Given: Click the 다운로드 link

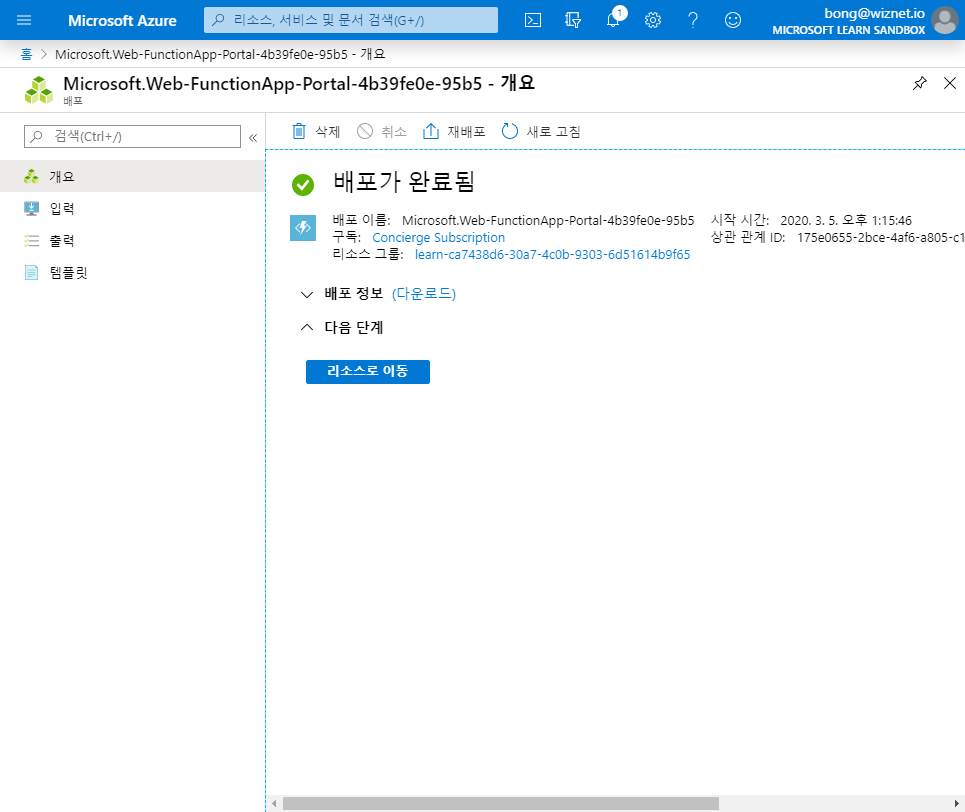Looking at the screenshot, I should [424, 294].
